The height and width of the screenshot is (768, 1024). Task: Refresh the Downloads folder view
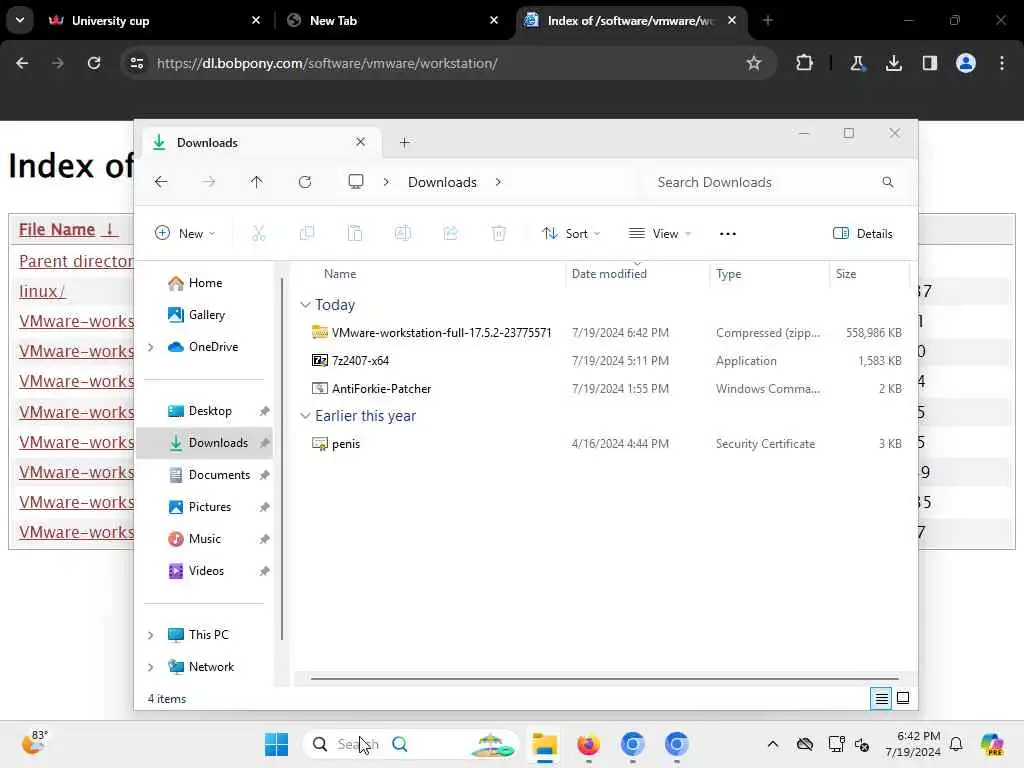tap(305, 182)
